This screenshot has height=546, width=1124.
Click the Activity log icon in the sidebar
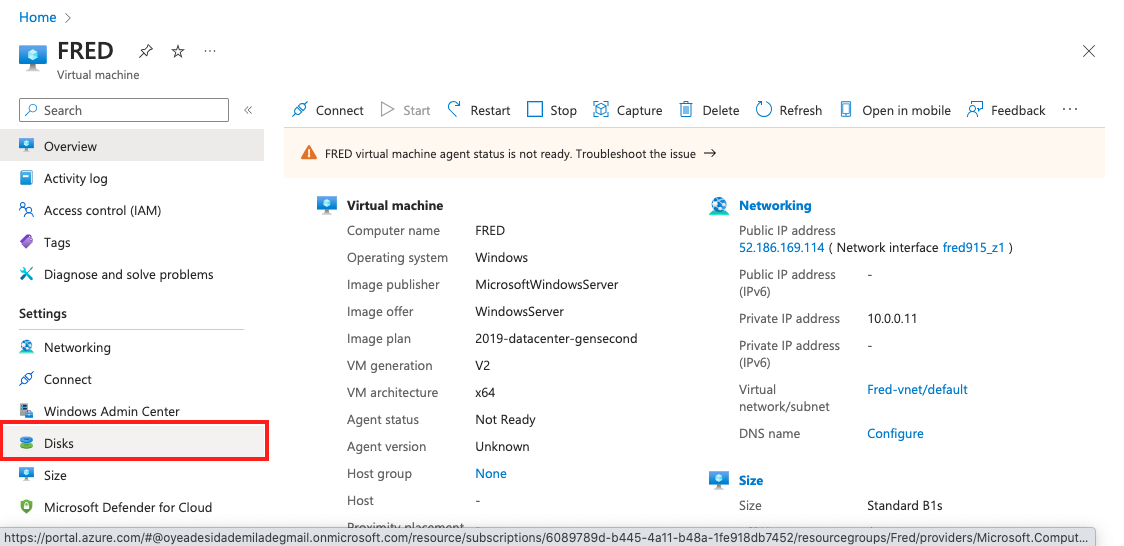coord(27,178)
